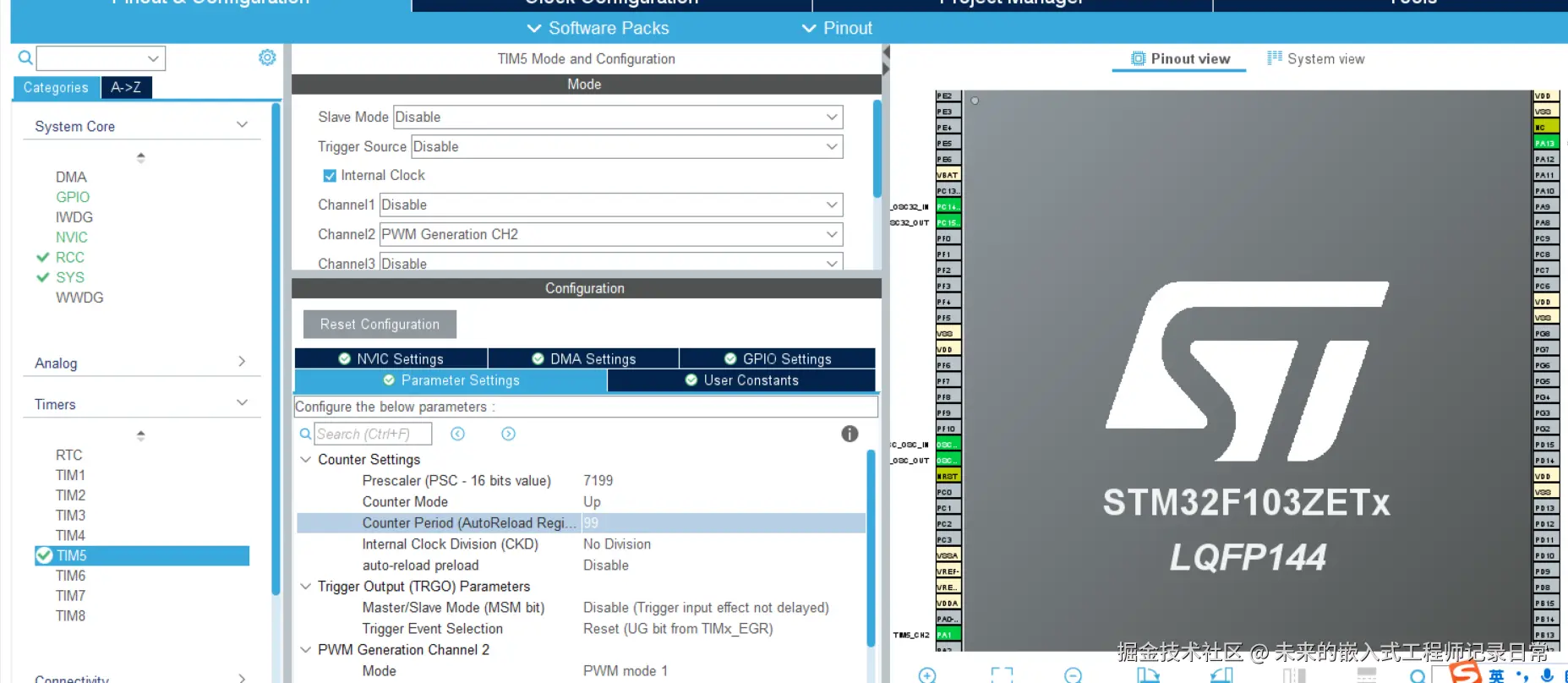
Task: Collapse the System Core category
Action: [x=242, y=125]
